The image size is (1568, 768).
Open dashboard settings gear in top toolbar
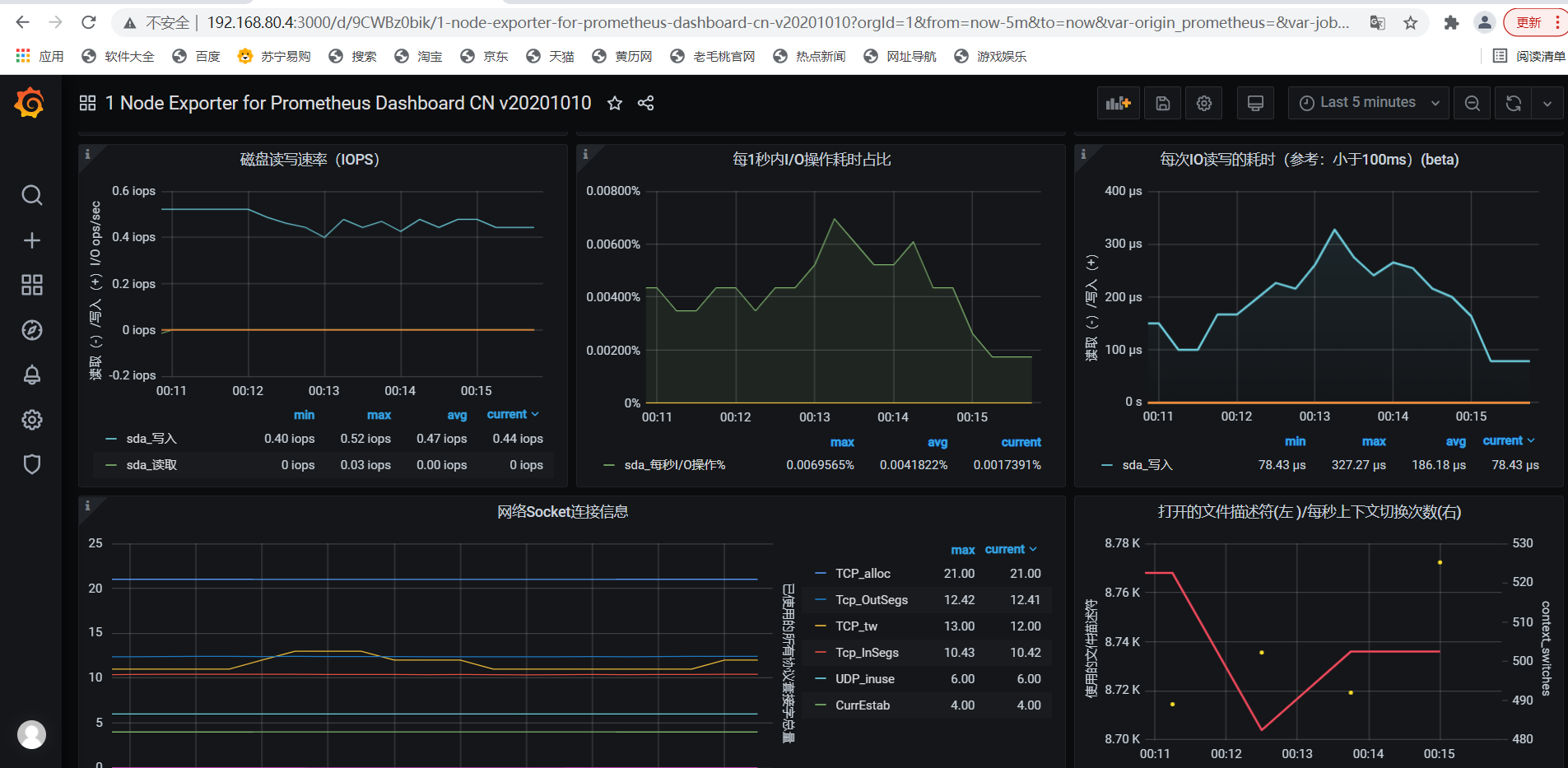pos(1203,103)
